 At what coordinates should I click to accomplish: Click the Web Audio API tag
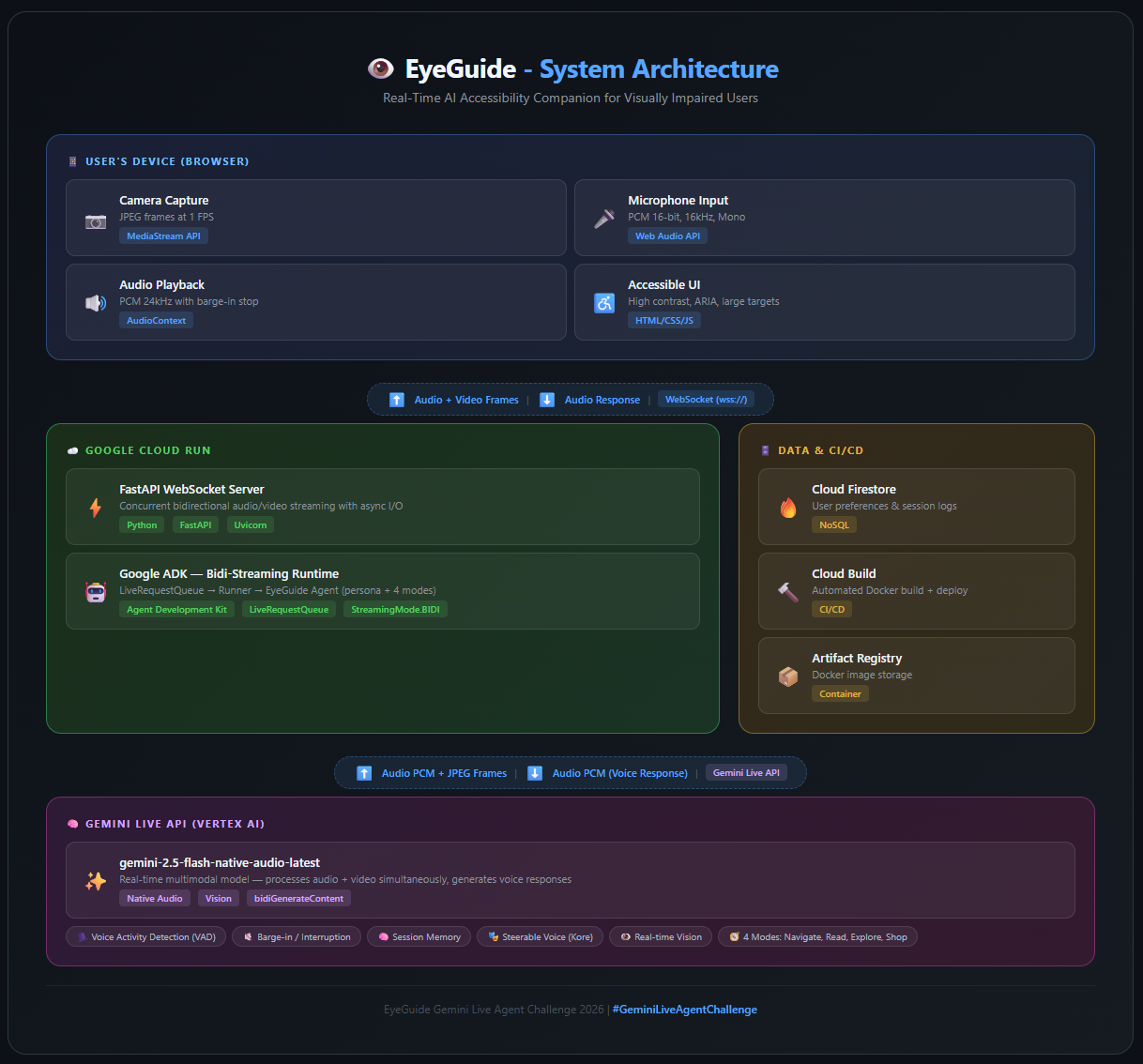[x=667, y=236]
